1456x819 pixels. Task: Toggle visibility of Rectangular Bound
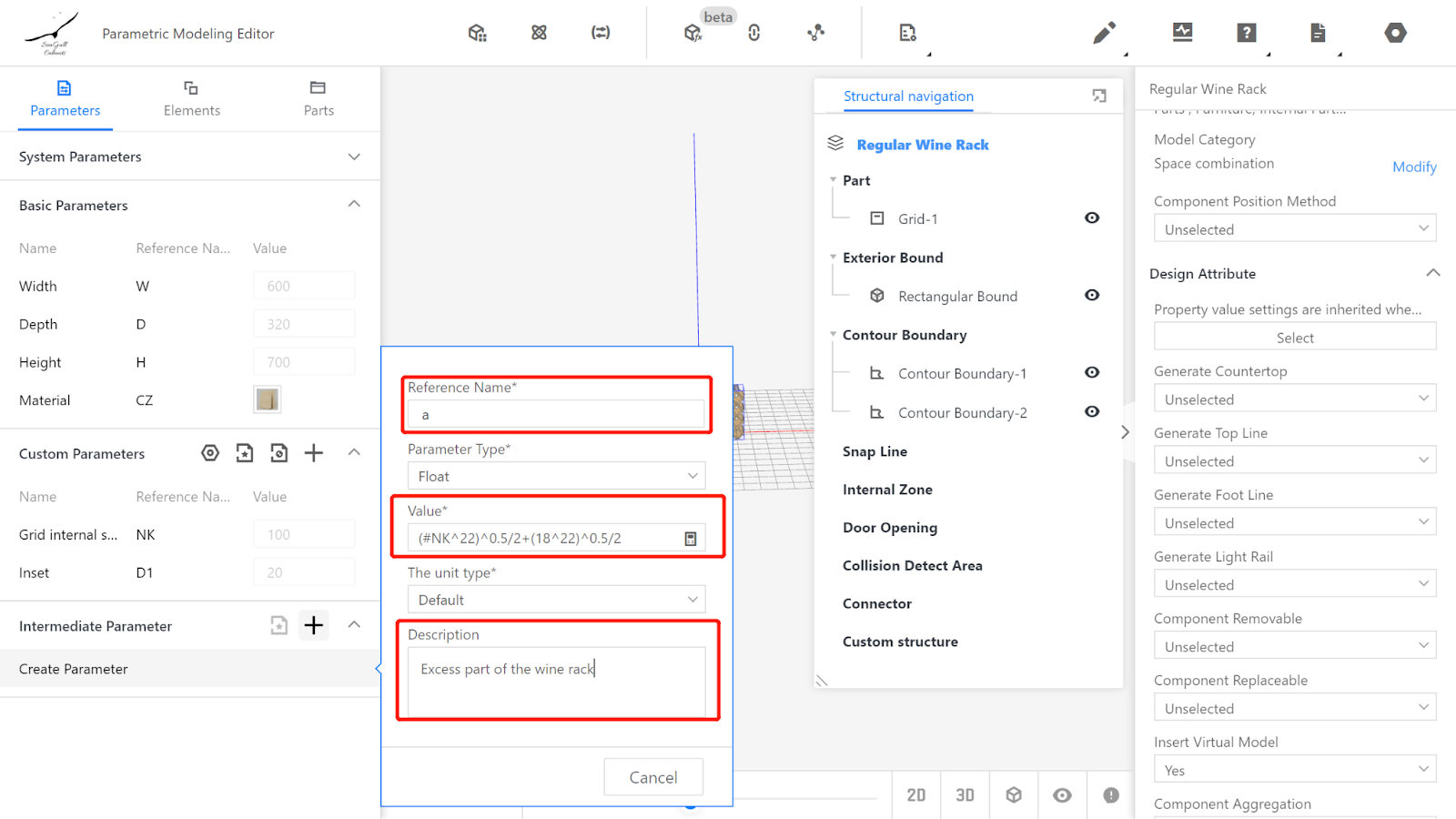click(x=1092, y=296)
